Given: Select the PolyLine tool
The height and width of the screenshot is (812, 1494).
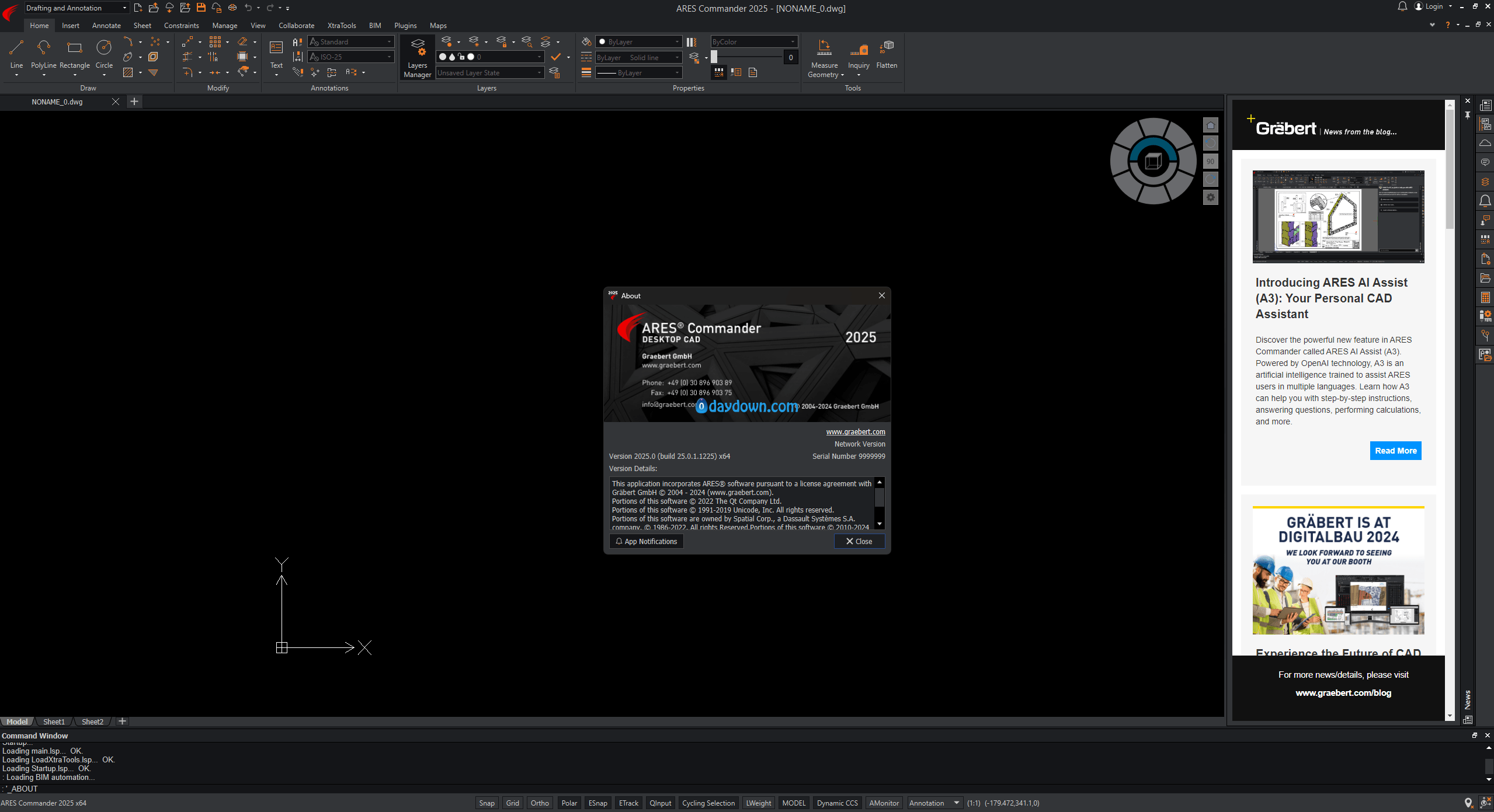Looking at the screenshot, I should coord(44,54).
